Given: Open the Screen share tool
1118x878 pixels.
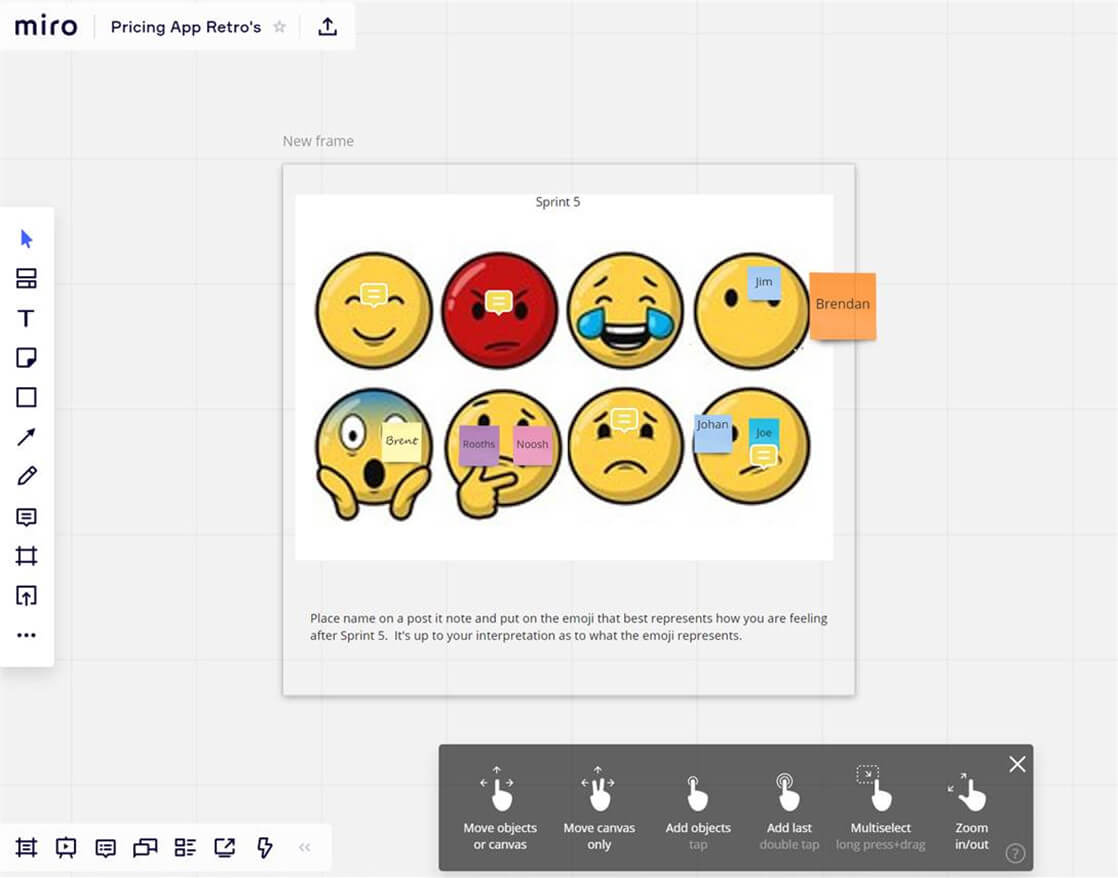Looking at the screenshot, I should coord(225,847).
